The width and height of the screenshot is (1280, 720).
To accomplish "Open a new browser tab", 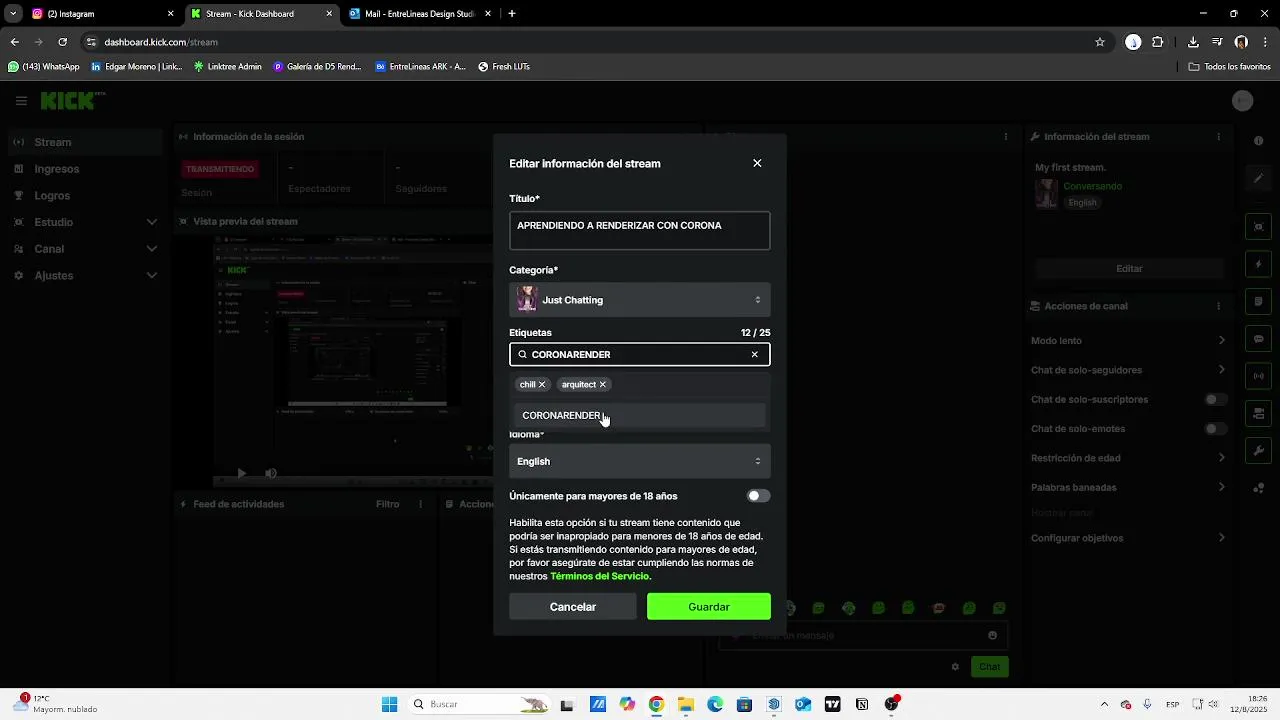I will coord(512,14).
